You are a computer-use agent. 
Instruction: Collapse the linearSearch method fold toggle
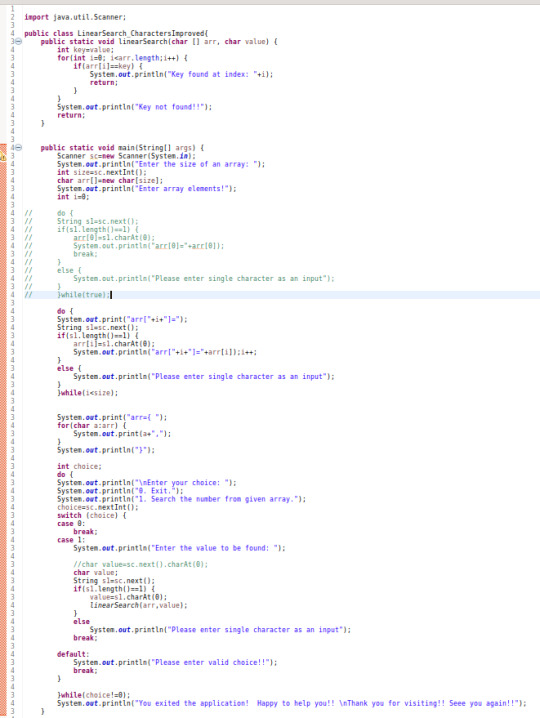click(18, 42)
